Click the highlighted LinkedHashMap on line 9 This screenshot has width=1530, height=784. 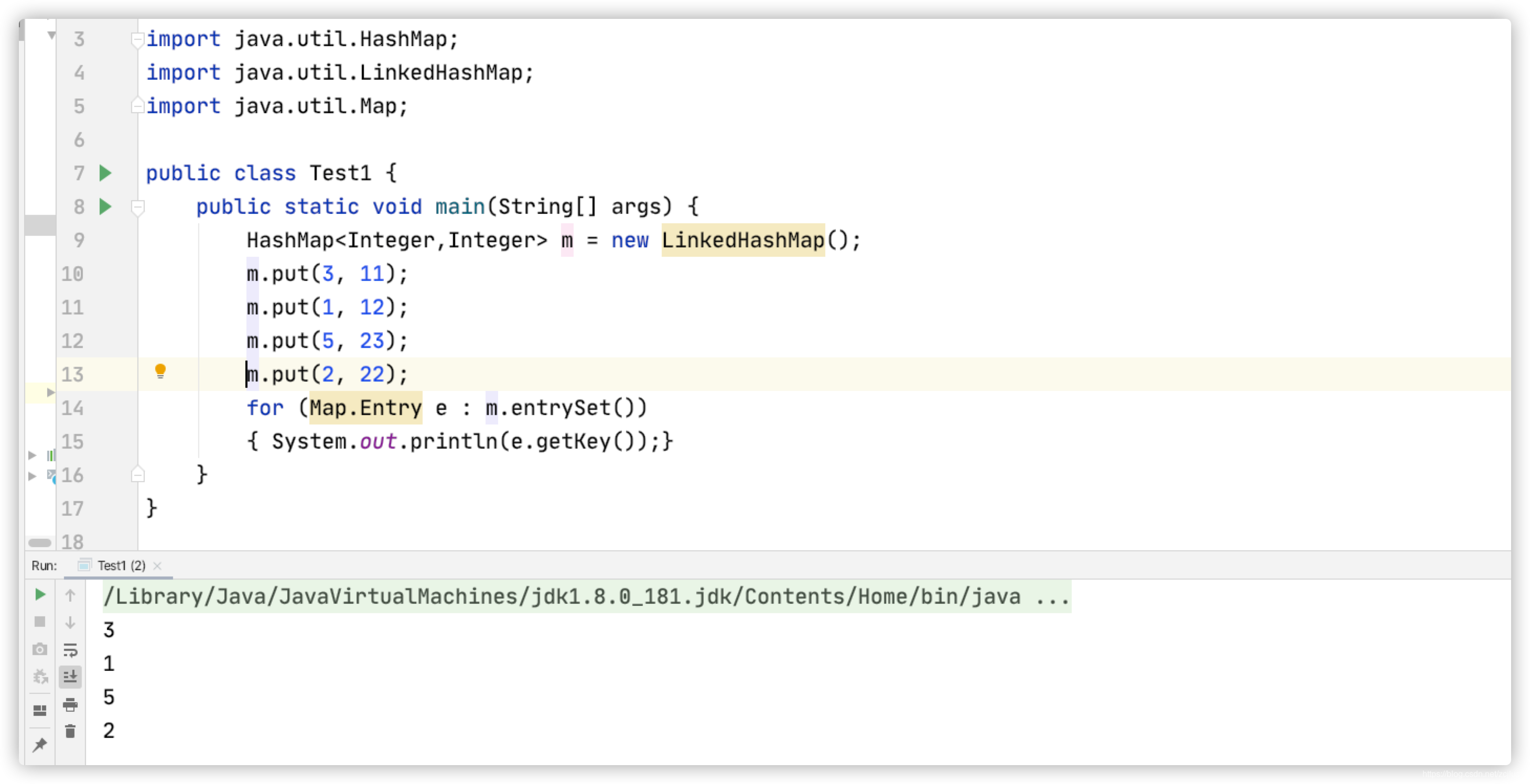tap(743, 241)
